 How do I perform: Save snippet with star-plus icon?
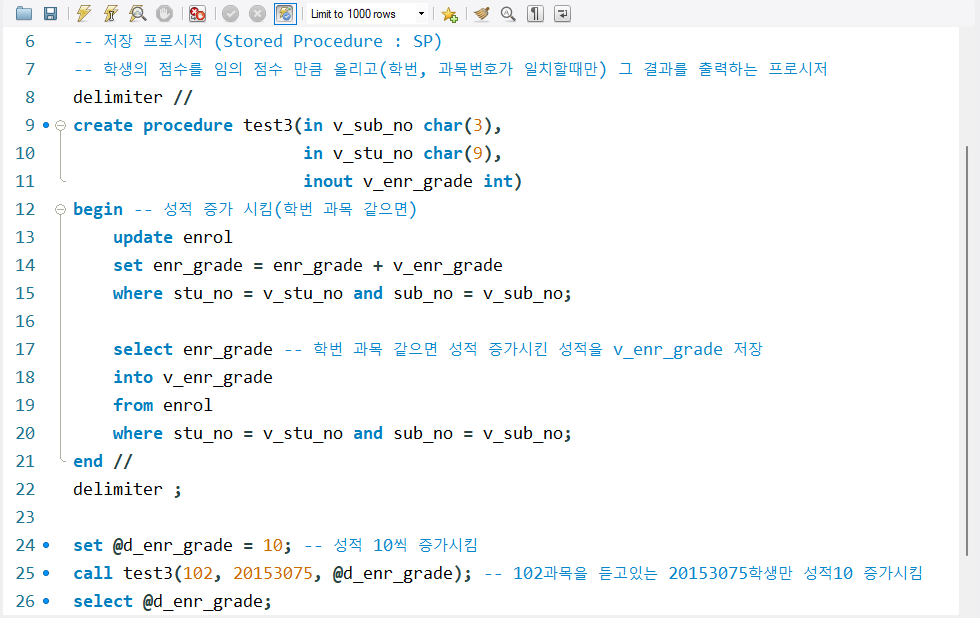click(x=449, y=14)
